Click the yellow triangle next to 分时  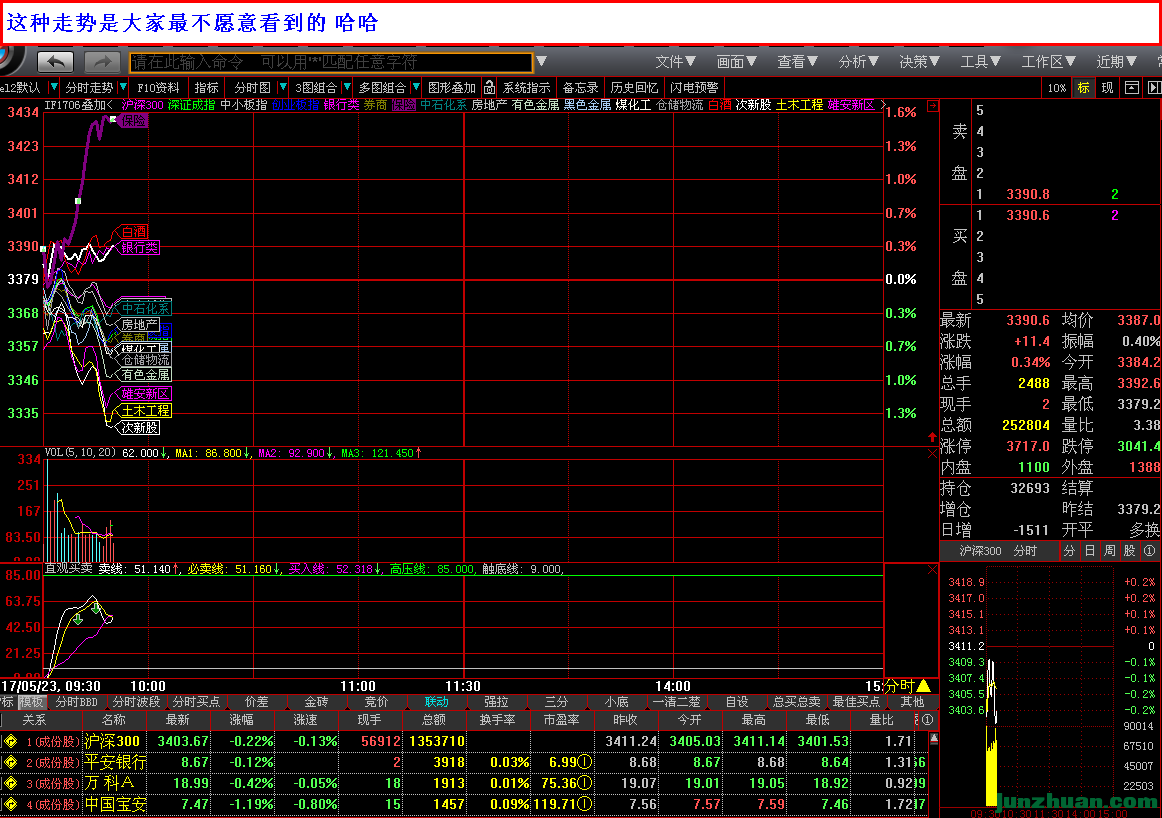tap(923, 686)
